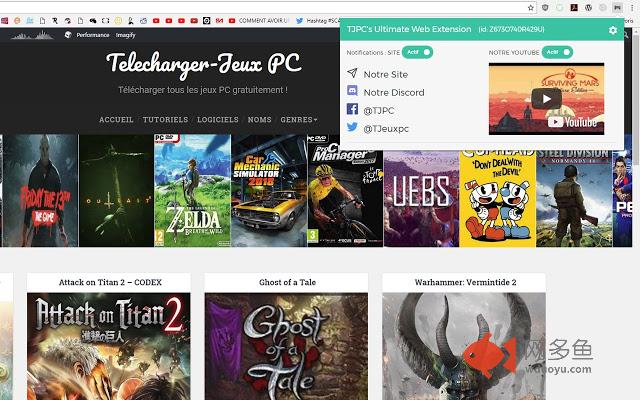
Task: Open the TUTORIELS menu item
Action: pos(165,120)
